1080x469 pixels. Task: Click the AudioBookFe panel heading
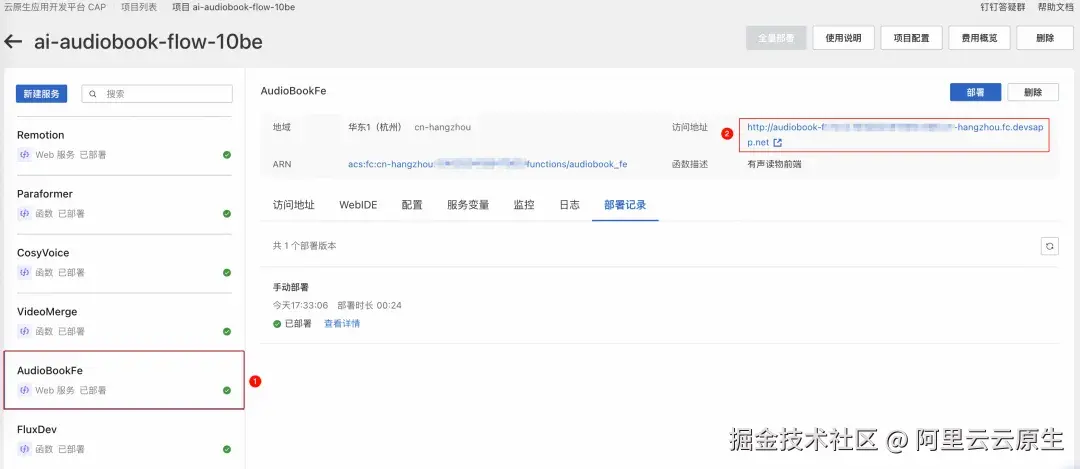click(x=293, y=91)
